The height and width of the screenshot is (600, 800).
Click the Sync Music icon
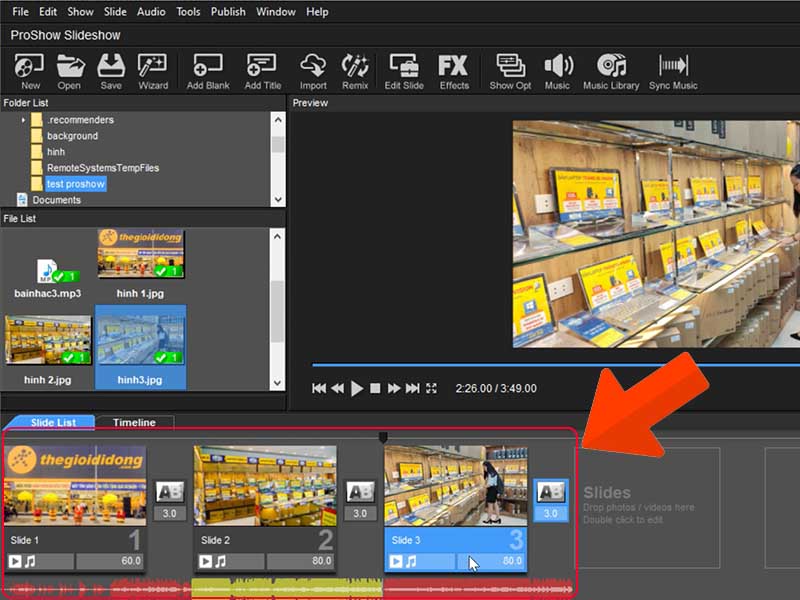click(672, 70)
